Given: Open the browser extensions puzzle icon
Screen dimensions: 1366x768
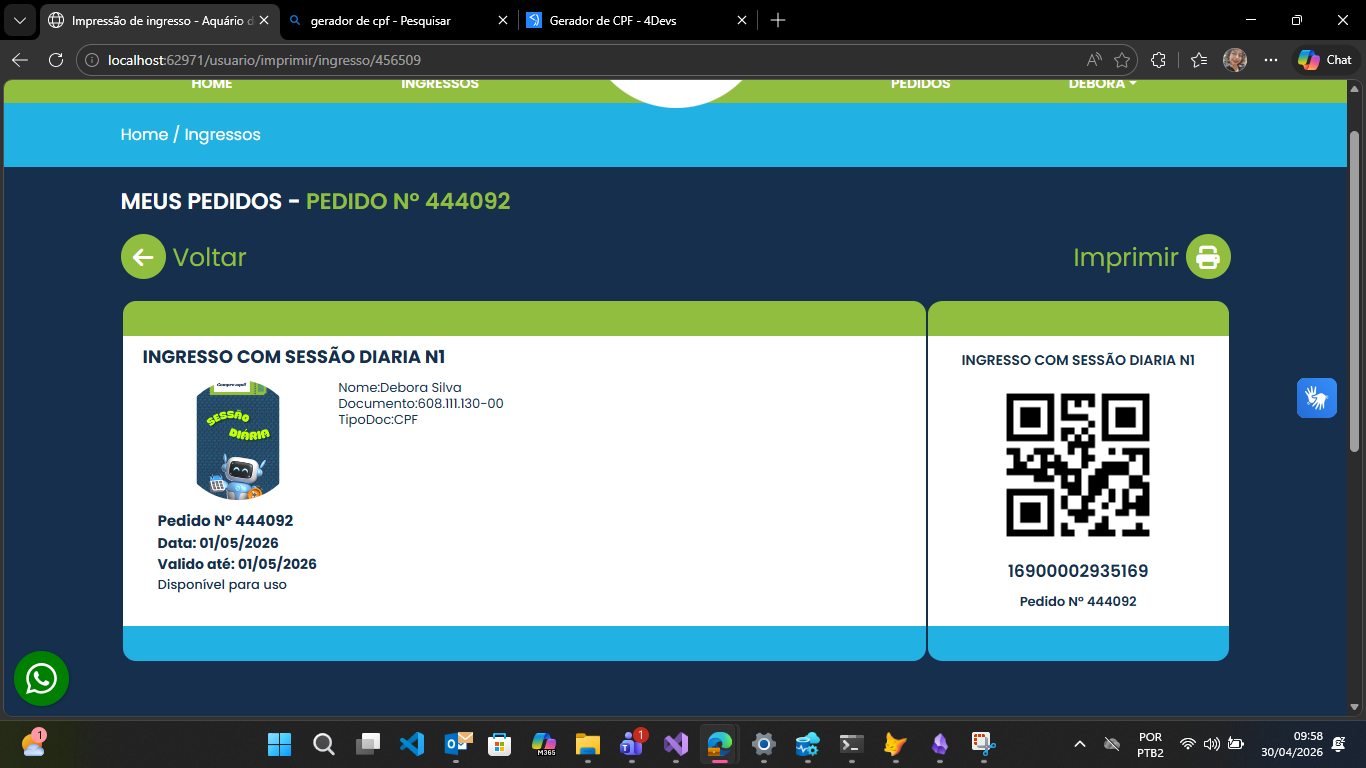Looking at the screenshot, I should (1159, 60).
